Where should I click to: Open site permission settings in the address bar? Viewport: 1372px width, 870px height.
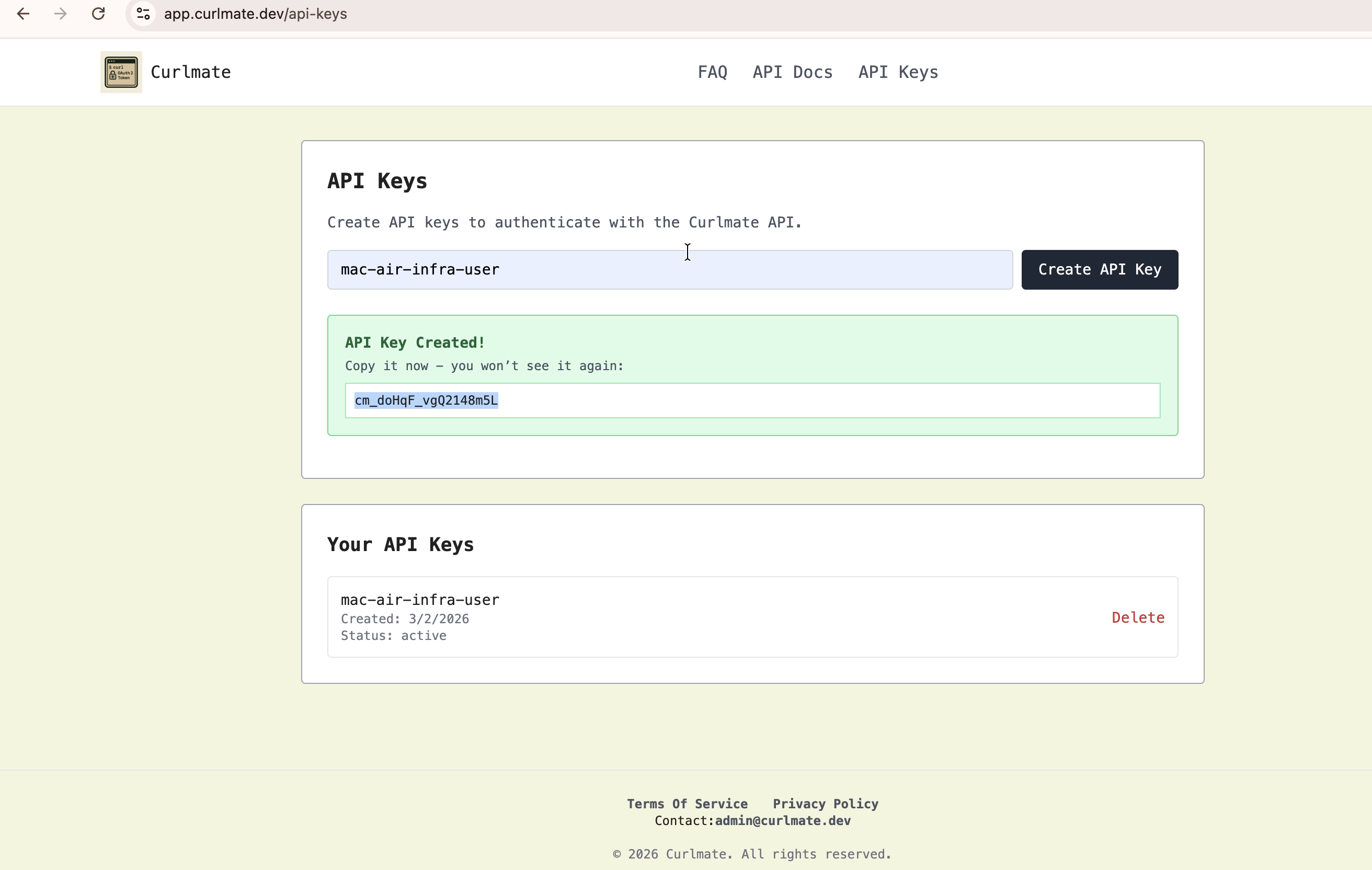pos(142,14)
